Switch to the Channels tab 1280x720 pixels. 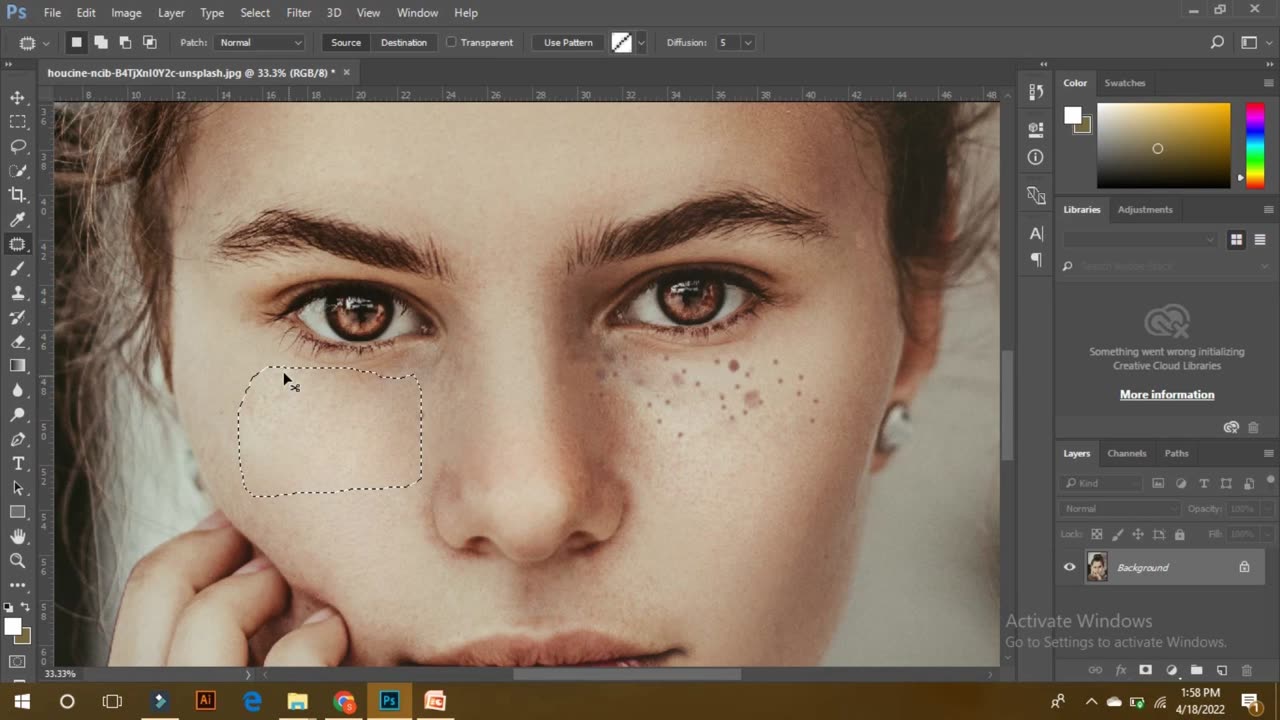(x=1126, y=453)
